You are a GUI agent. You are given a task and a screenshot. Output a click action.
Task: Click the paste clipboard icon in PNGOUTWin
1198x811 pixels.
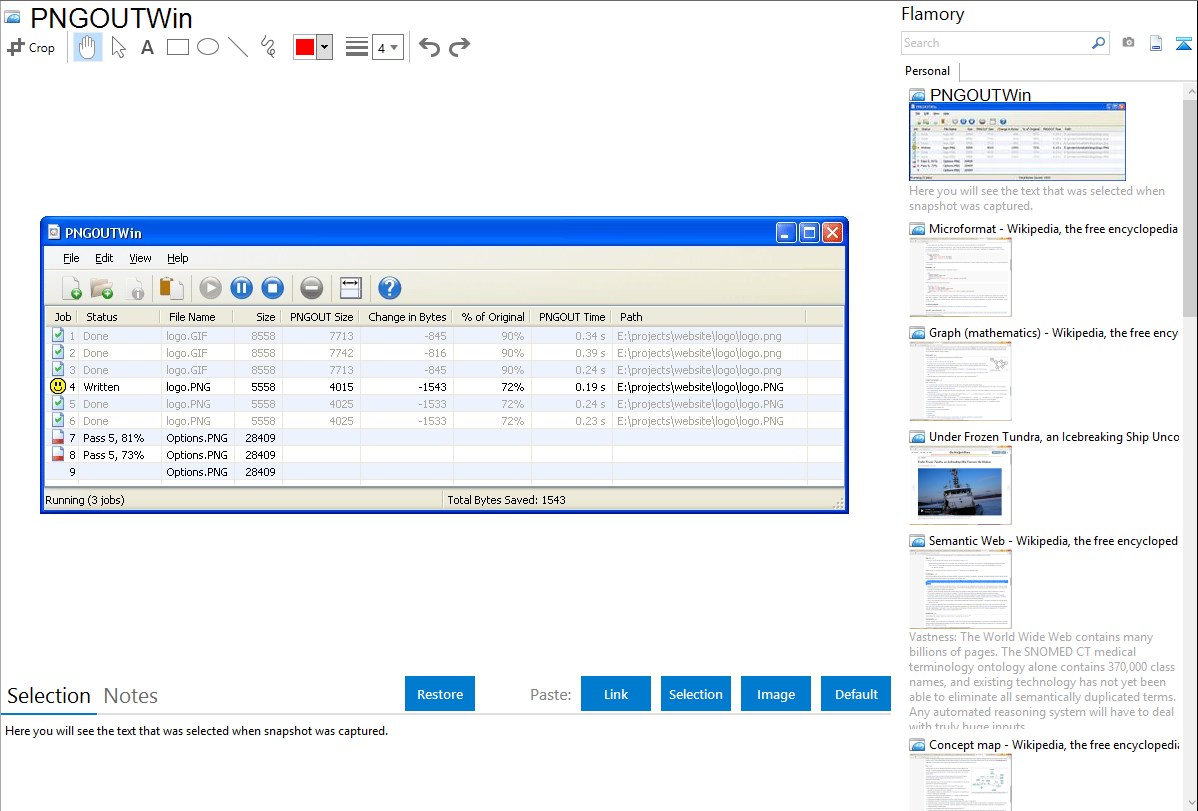coord(171,288)
